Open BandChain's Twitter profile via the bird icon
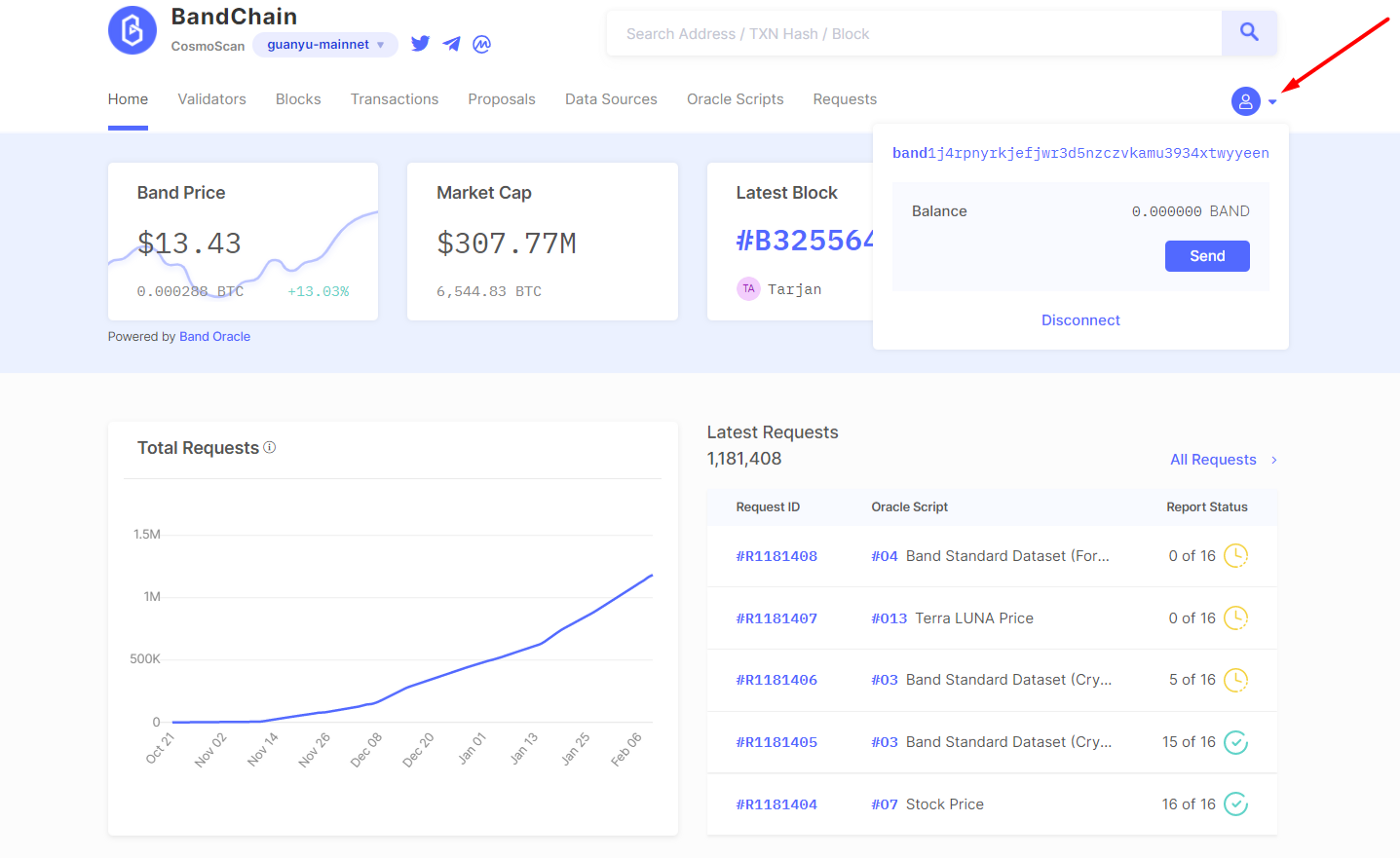The image size is (1400, 858). [x=421, y=44]
